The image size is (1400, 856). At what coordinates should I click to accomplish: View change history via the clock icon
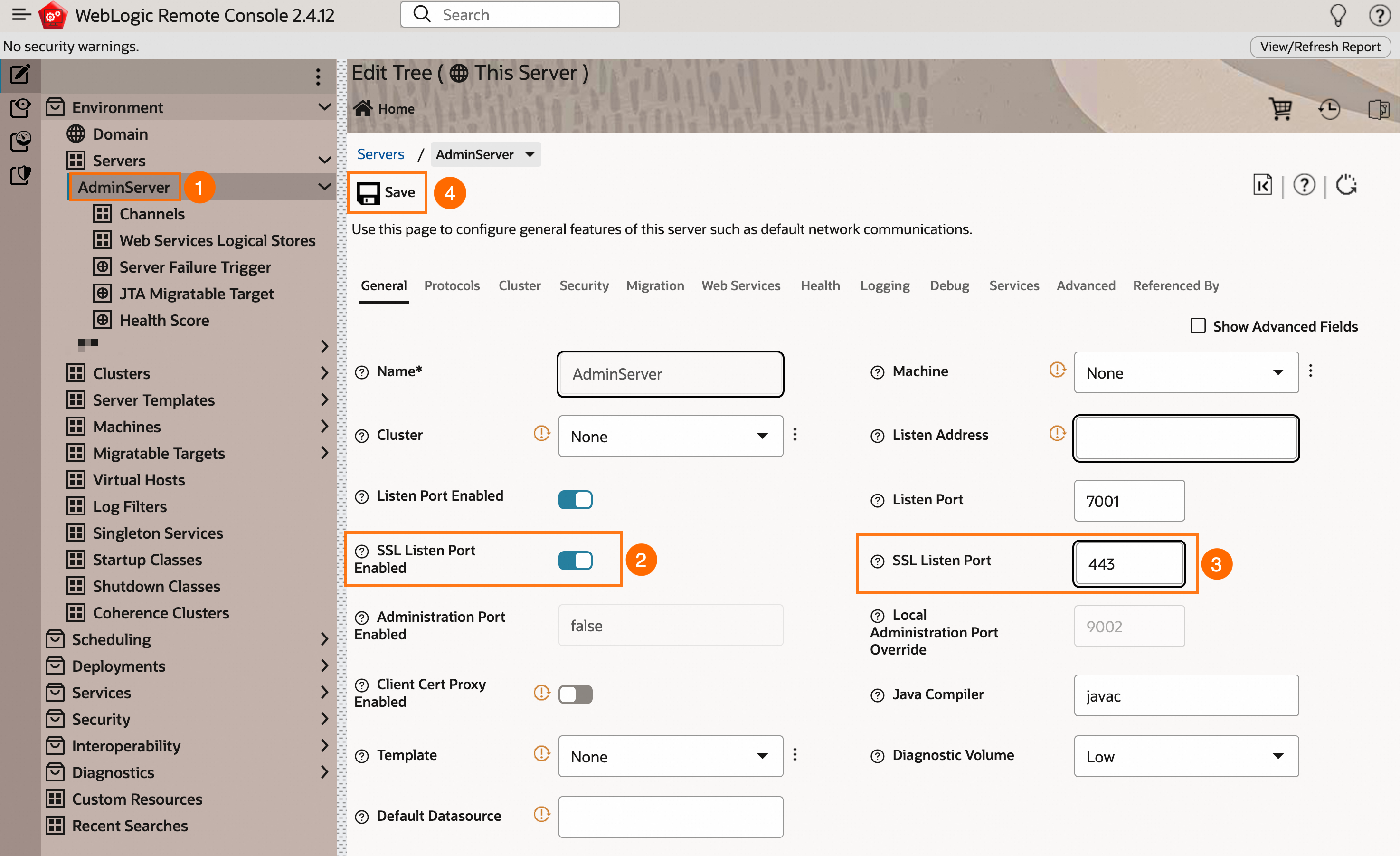tap(1329, 109)
